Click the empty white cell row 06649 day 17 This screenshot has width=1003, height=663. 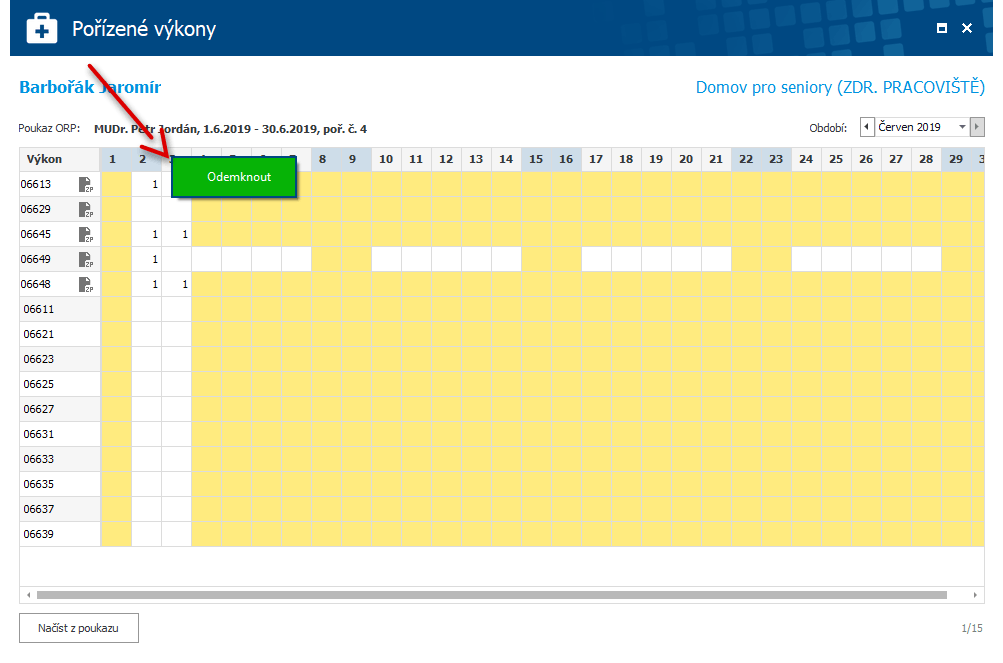(x=596, y=259)
